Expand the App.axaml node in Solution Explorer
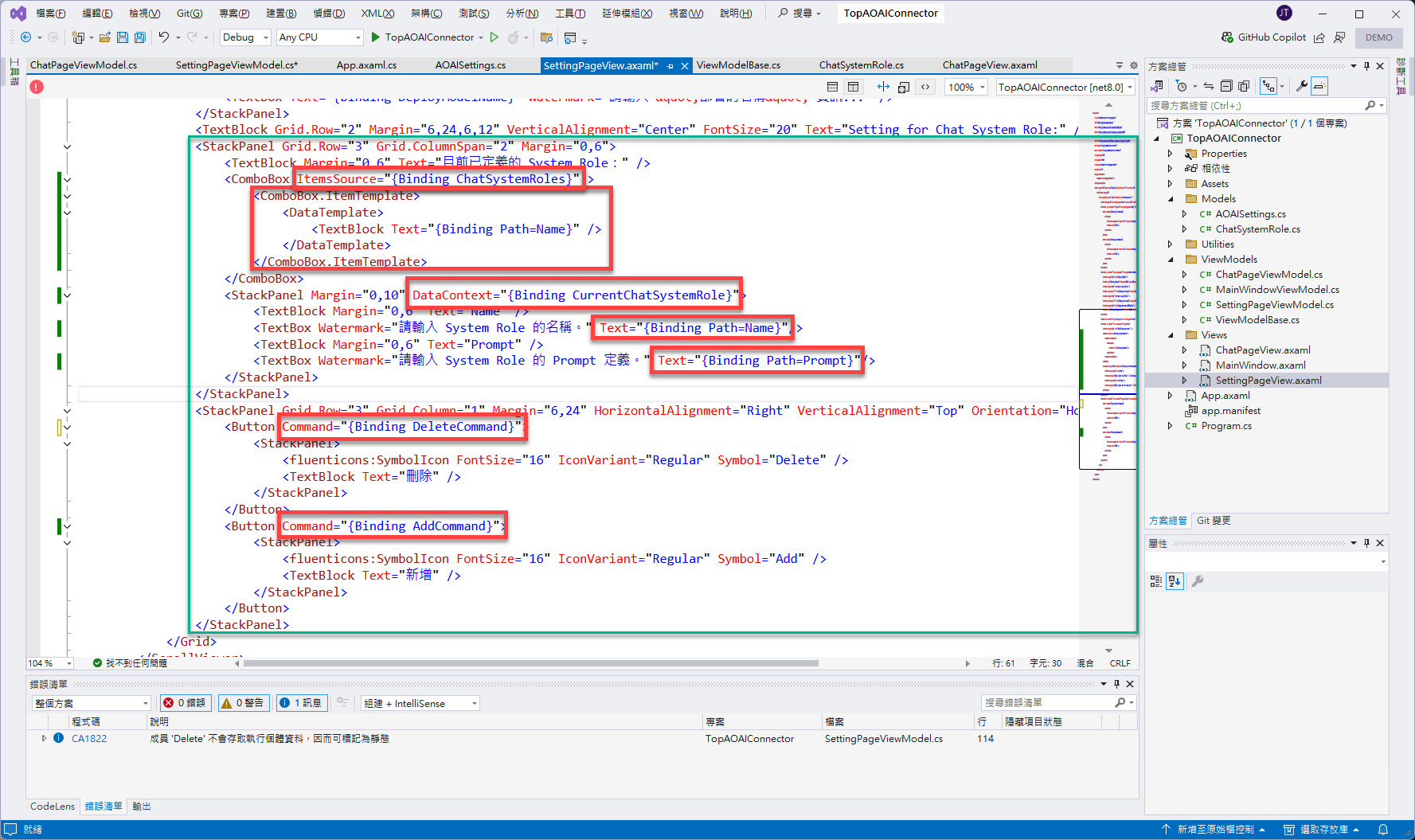Viewport: 1415px width, 840px height. coord(1171,396)
